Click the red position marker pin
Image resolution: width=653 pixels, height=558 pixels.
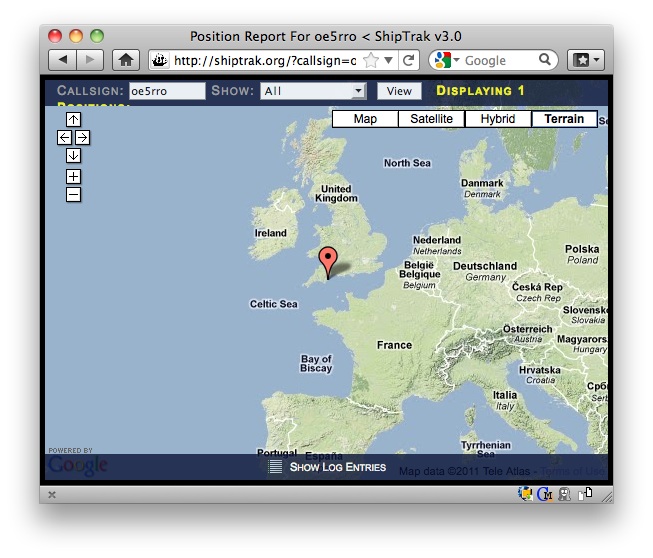(x=328, y=262)
